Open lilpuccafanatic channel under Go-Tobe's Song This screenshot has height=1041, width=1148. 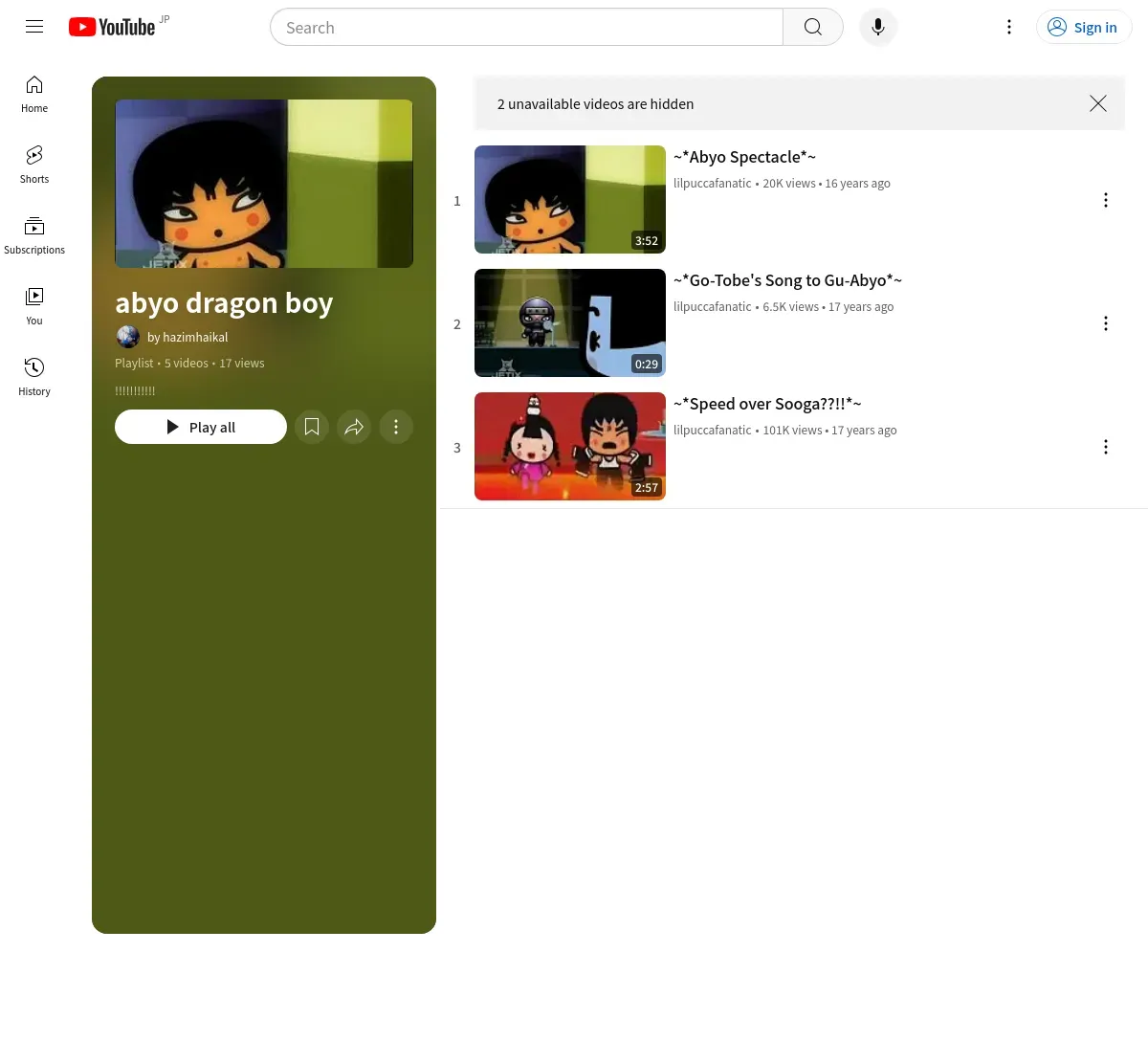pos(713,306)
